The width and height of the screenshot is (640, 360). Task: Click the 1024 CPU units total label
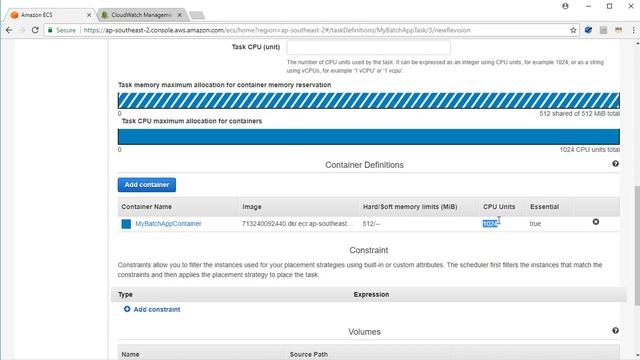click(x=589, y=150)
